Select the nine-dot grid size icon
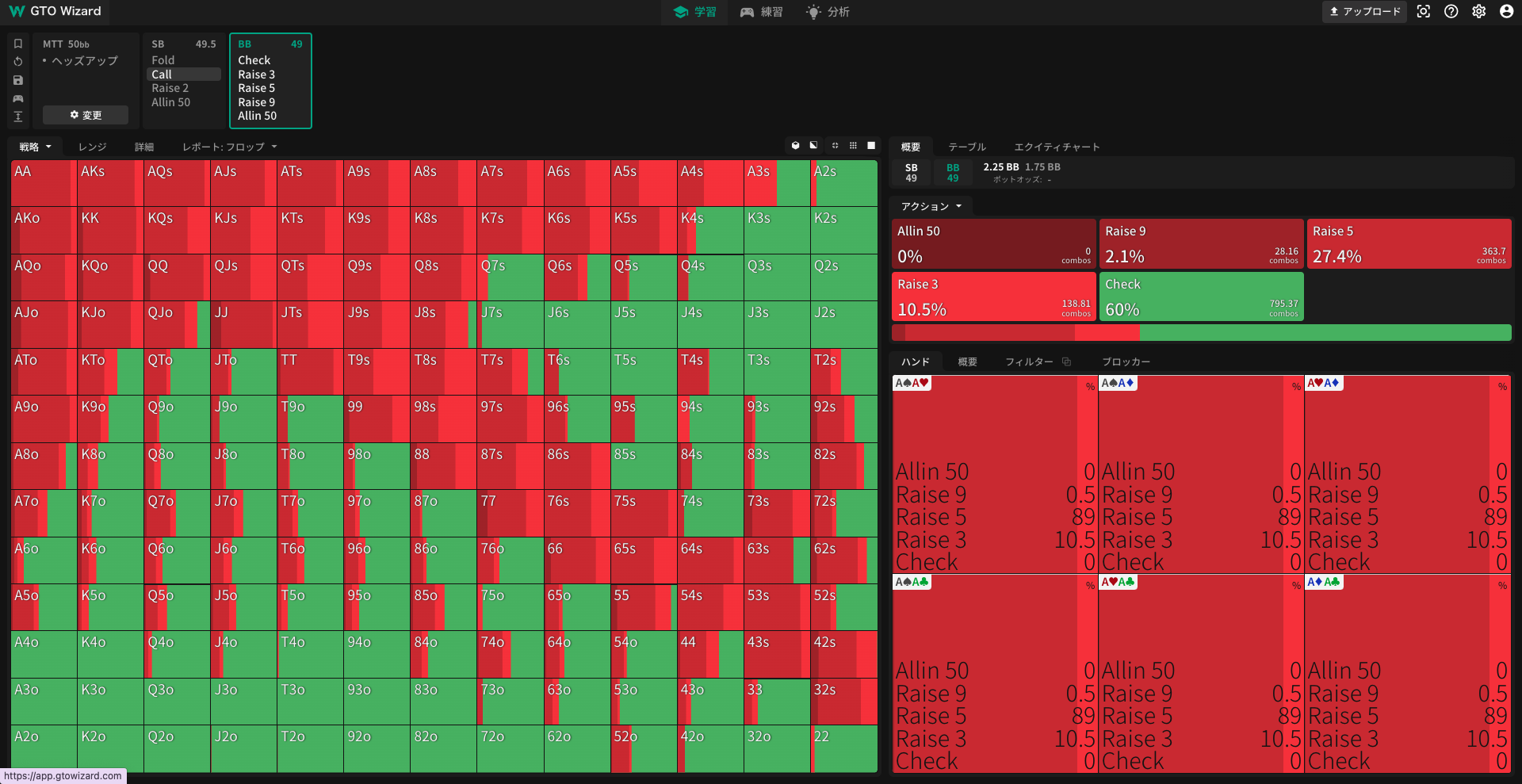1522x784 pixels. pos(853,145)
